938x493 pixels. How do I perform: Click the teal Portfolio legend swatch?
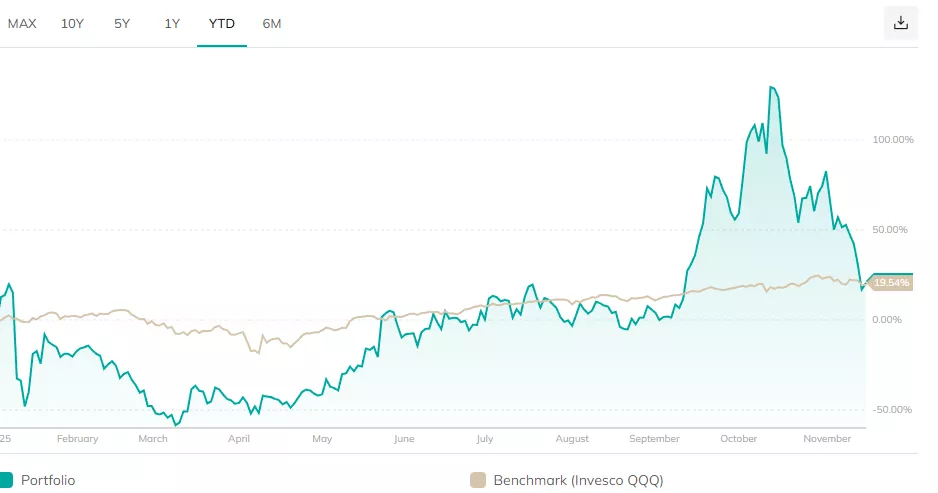(6, 480)
